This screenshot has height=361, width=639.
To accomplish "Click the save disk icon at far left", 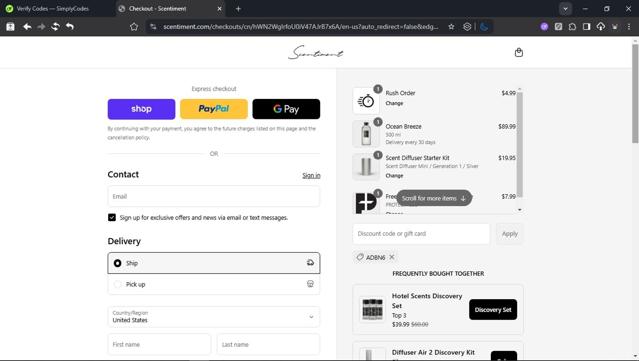I will coord(10,26).
